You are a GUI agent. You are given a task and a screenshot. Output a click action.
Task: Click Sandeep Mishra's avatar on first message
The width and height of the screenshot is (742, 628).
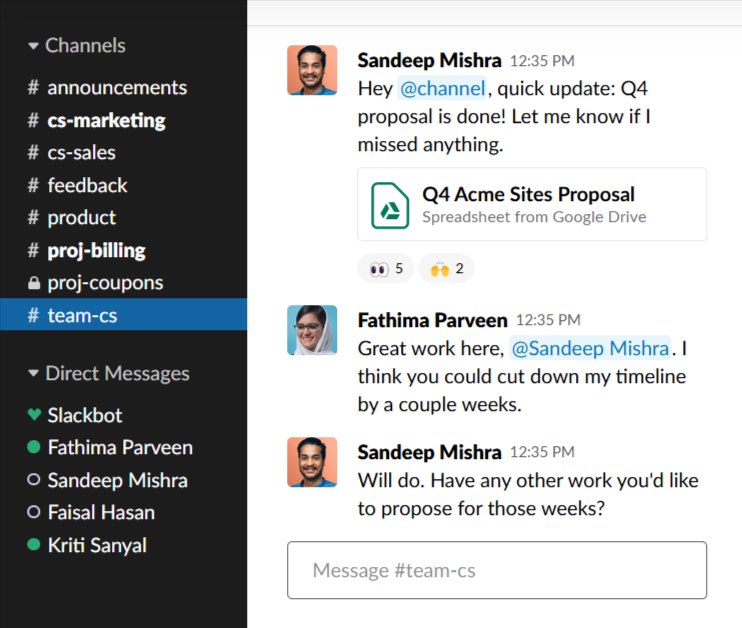[312, 70]
